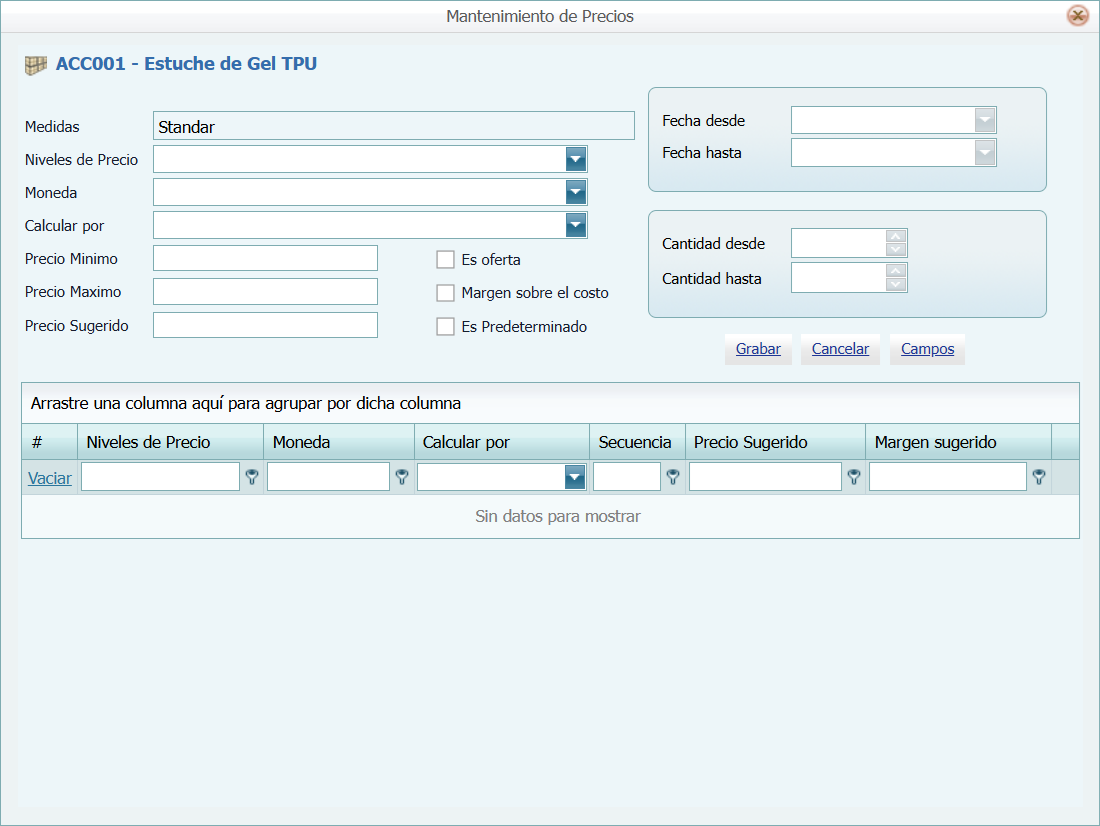Increase Cantidad desde with up spinner arrow

[896, 237]
